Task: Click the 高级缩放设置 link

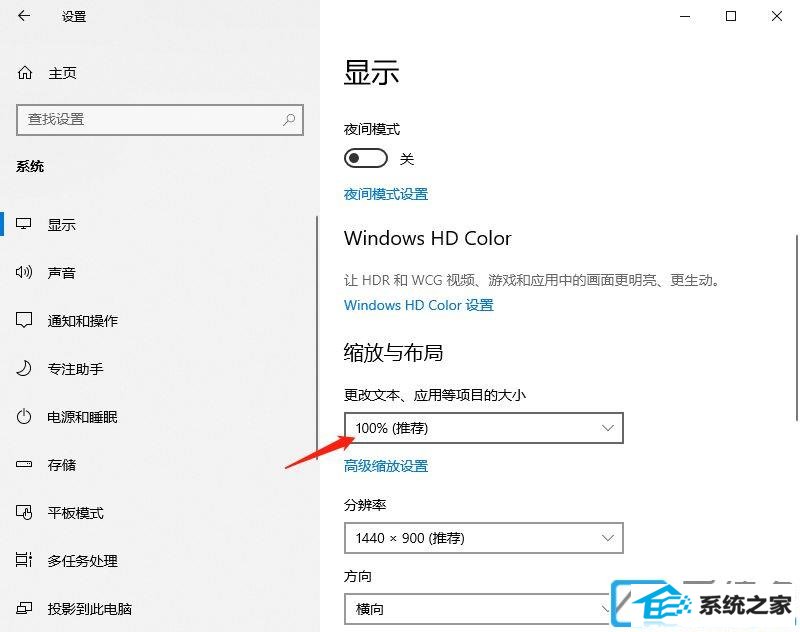Action: click(386, 466)
